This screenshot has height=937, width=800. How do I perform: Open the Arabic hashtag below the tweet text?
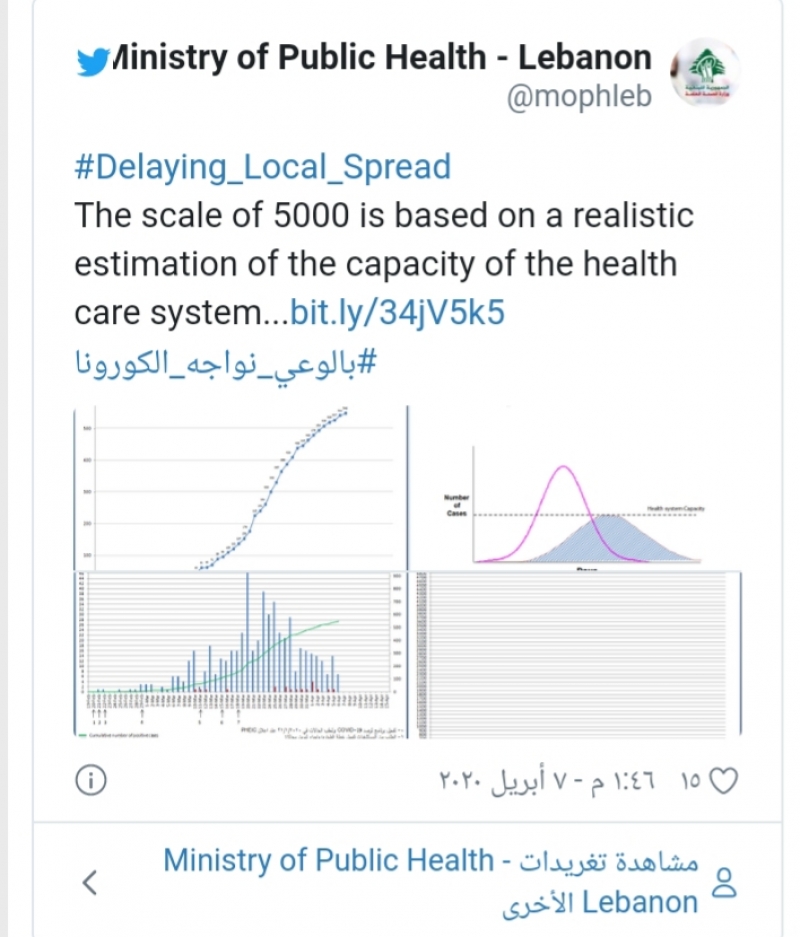pyautogui.click(x=225, y=362)
